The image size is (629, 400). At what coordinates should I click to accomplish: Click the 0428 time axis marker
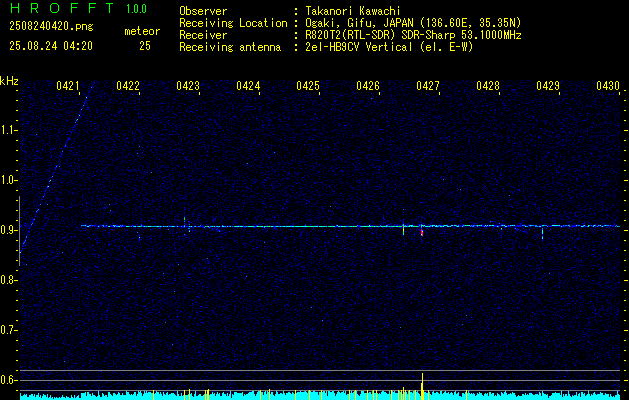click(488, 86)
